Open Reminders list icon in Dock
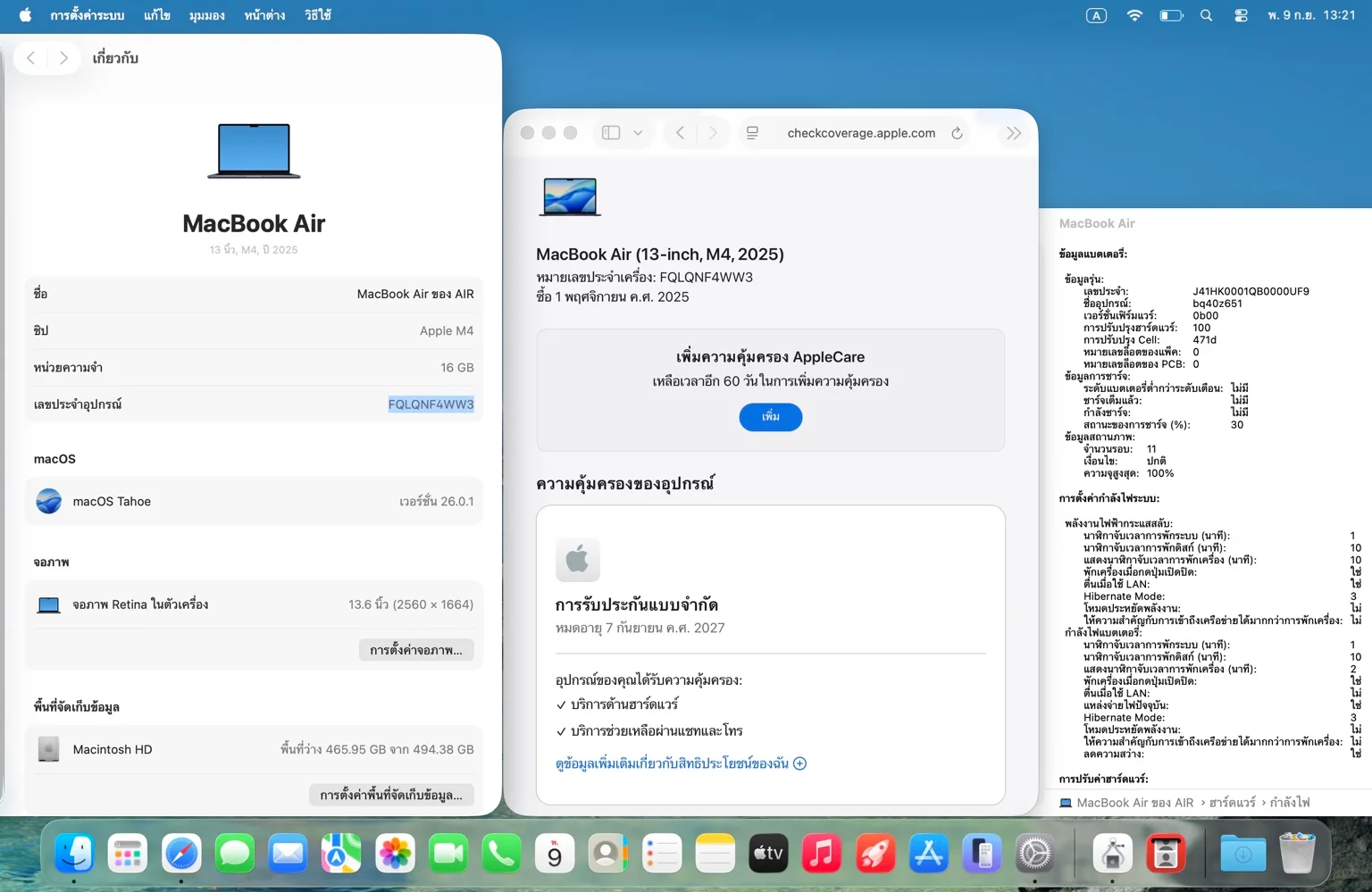This screenshot has height=892, width=1372. pos(662,854)
